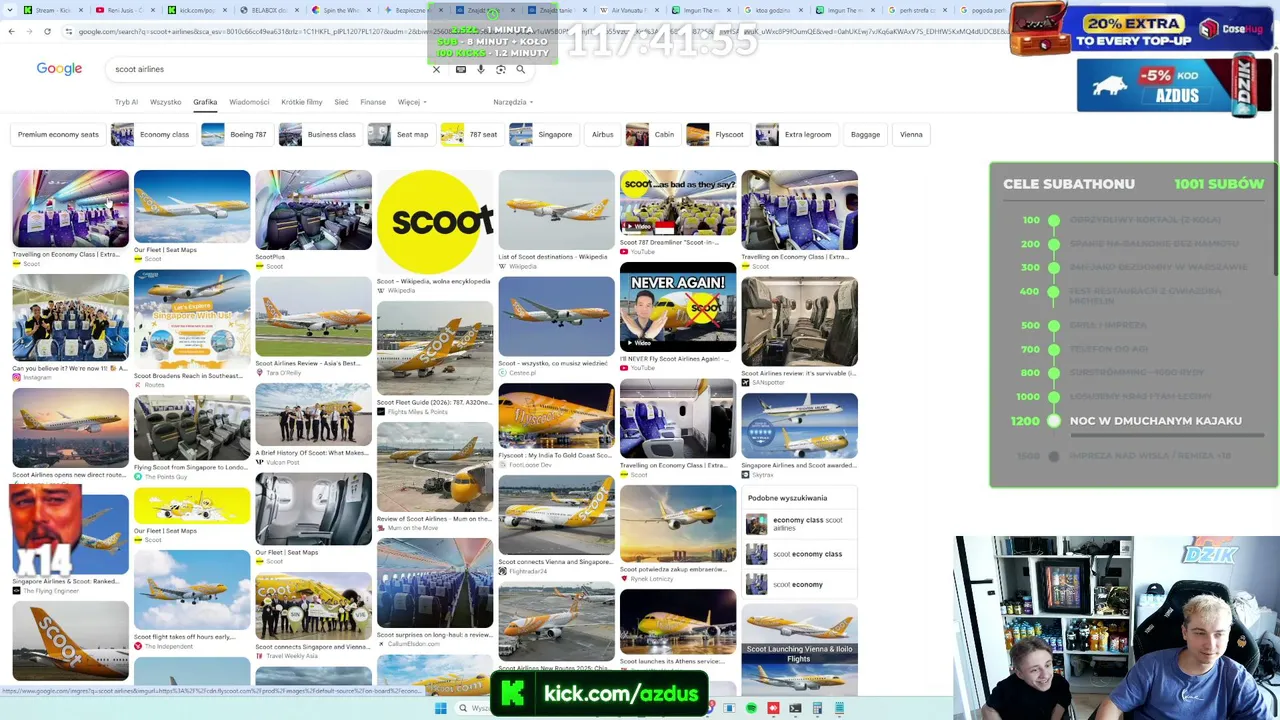Filter images by Premium economy seats chip
The width and height of the screenshot is (1280, 720).
[x=58, y=134]
